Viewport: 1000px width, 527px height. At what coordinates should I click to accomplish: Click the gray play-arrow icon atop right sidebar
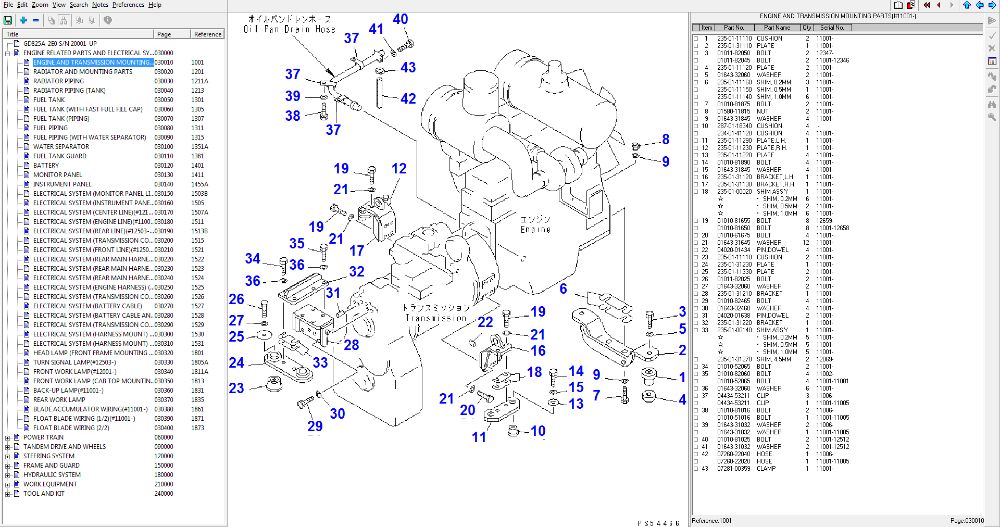992,20
